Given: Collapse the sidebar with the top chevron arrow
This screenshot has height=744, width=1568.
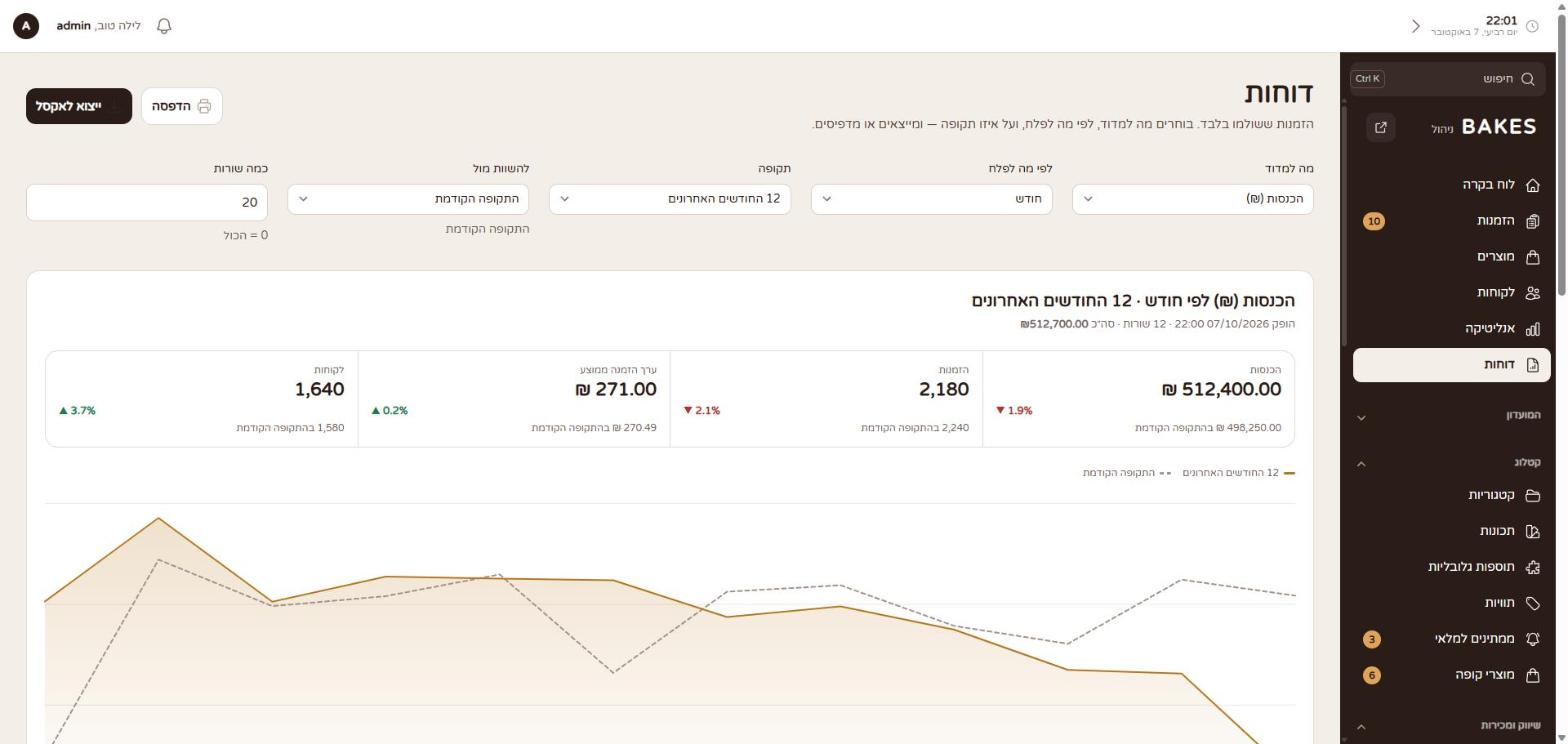Looking at the screenshot, I should pos(1416,26).
